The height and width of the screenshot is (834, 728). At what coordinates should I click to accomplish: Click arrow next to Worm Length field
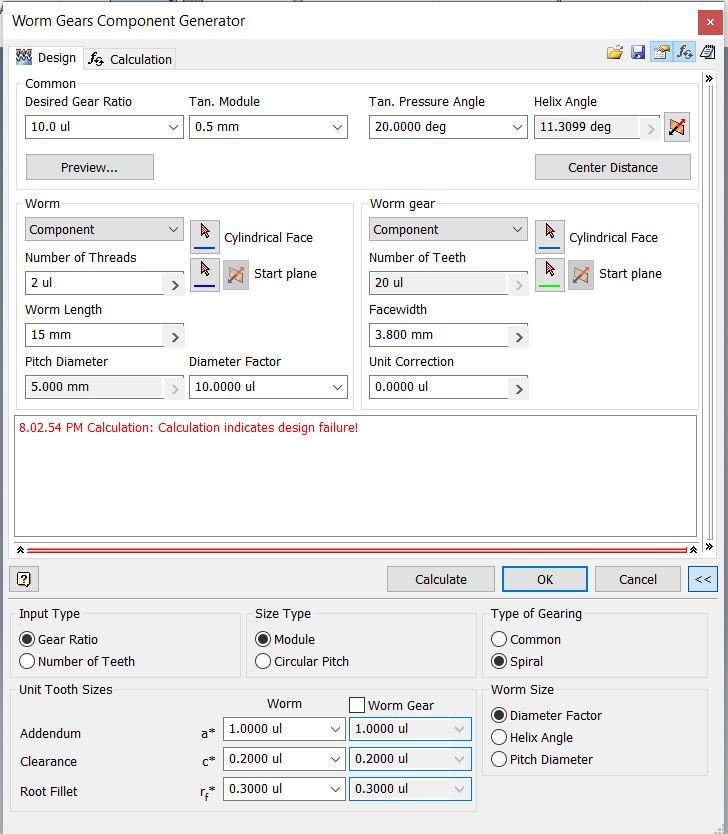pos(174,337)
